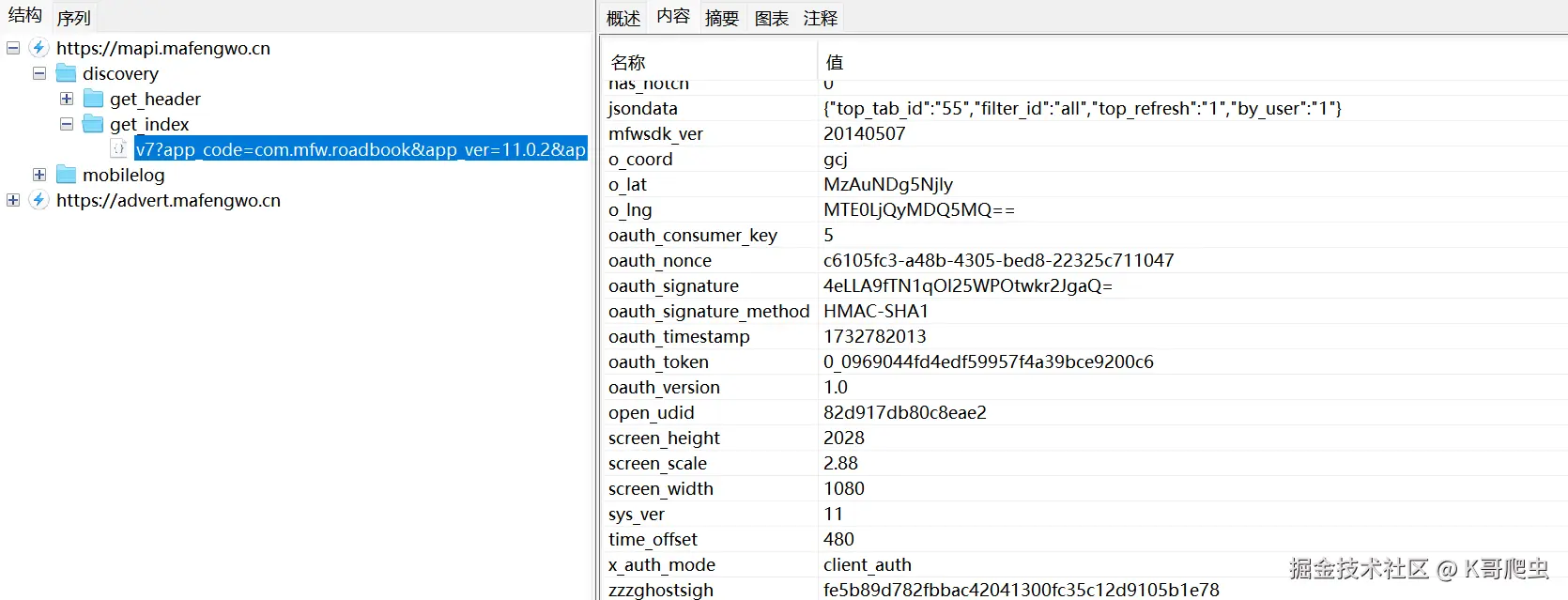Click the signature value 4eLLA9fTN1qOl25WPOtwkr2JgaQ=
The width and height of the screenshot is (1568, 600).
[x=968, y=285]
